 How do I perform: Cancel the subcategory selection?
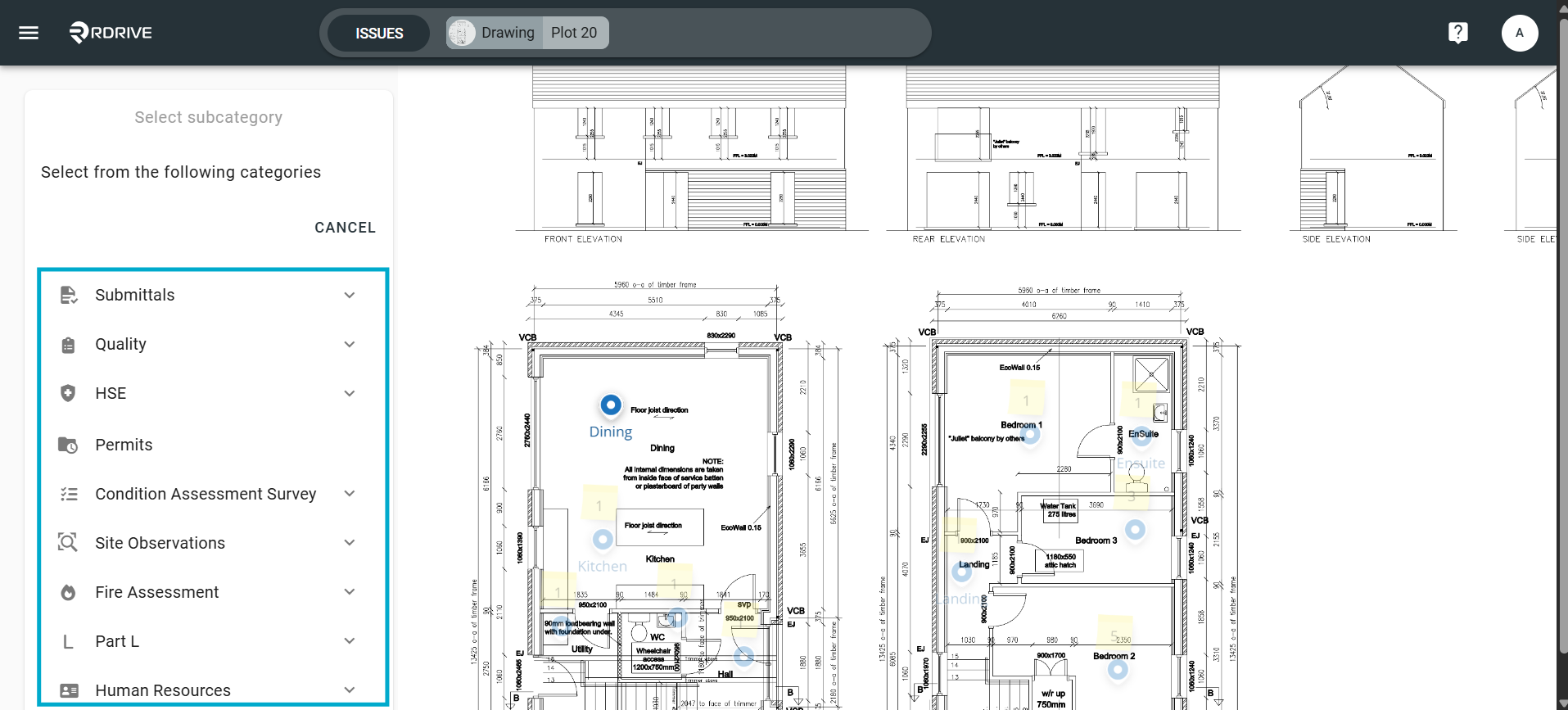pyautogui.click(x=345, y=228)
